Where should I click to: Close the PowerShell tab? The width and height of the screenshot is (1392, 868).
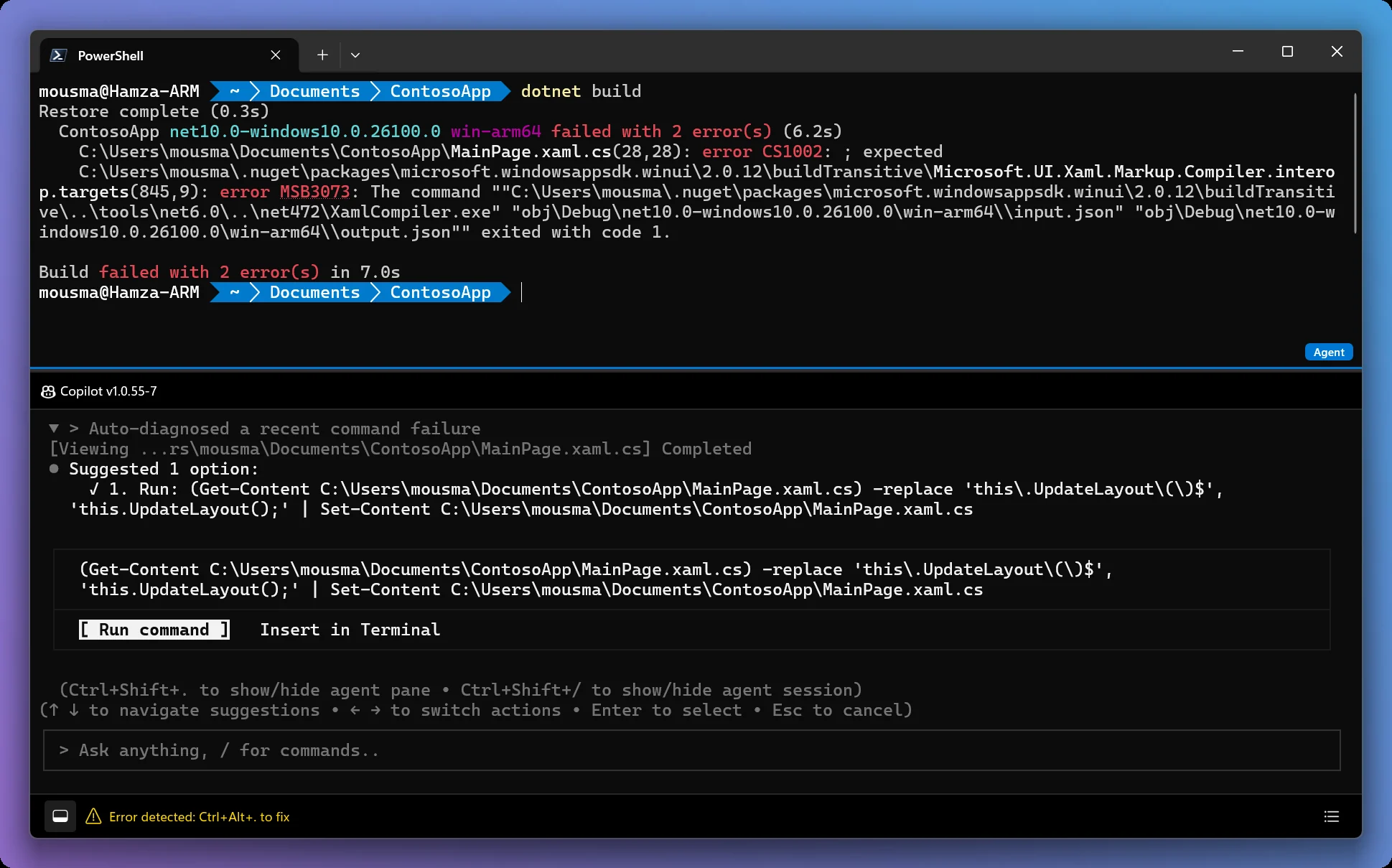pyautogui.click(x=276, y=55)
